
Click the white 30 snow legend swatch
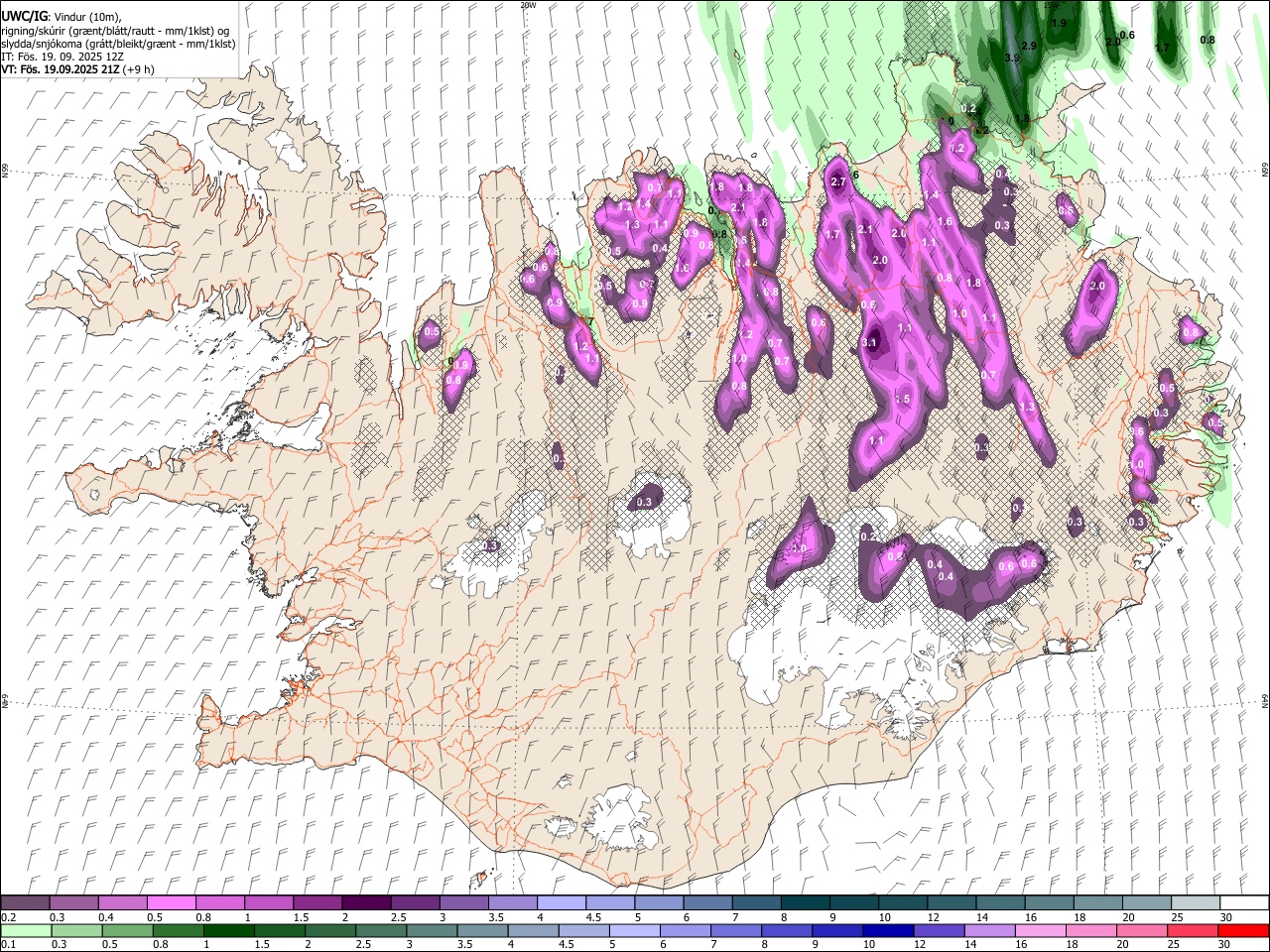[1245, 902]
